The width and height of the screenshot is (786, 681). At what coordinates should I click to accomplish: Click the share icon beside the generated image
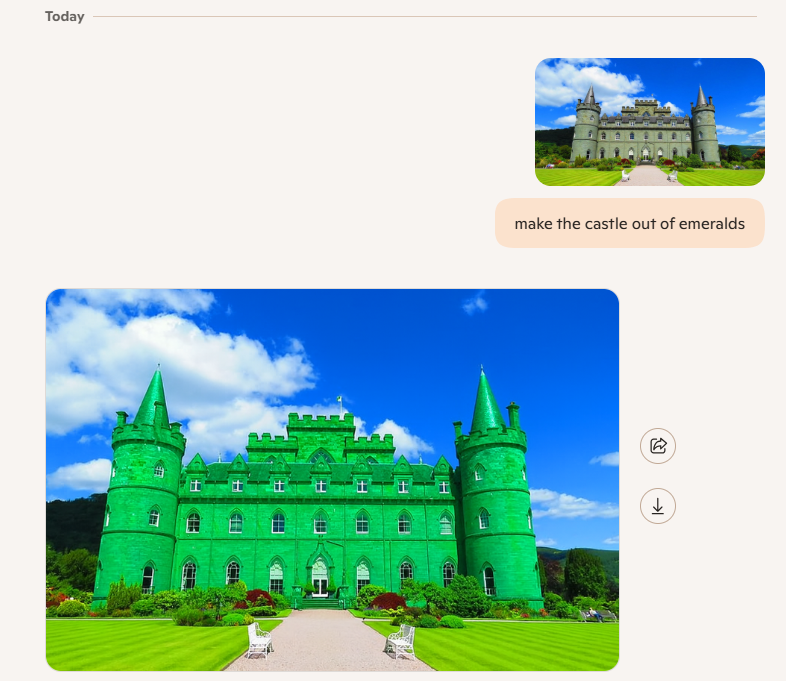pos(658,446)
